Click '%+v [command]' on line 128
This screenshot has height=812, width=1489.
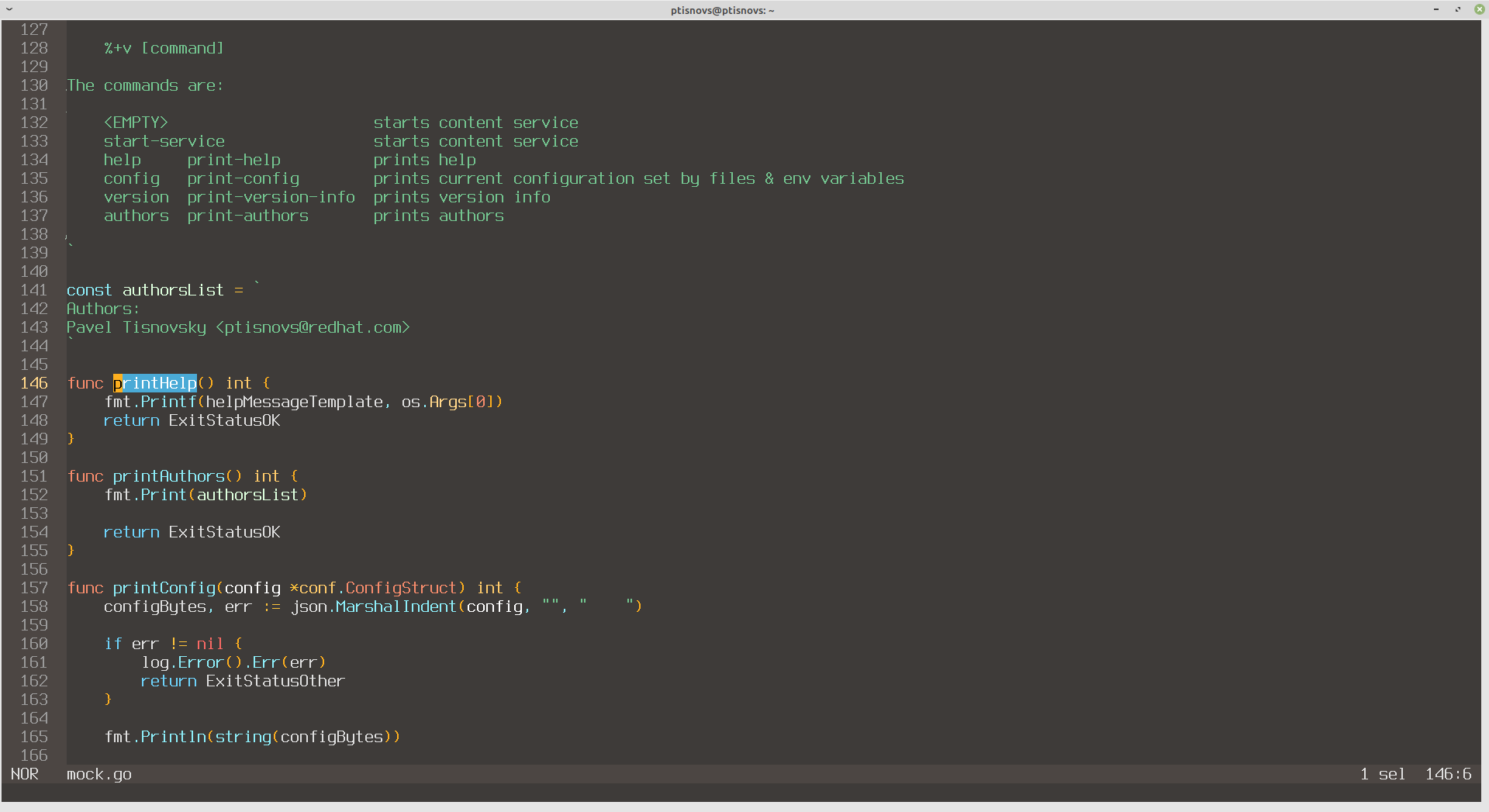click(x=164, y=48)
